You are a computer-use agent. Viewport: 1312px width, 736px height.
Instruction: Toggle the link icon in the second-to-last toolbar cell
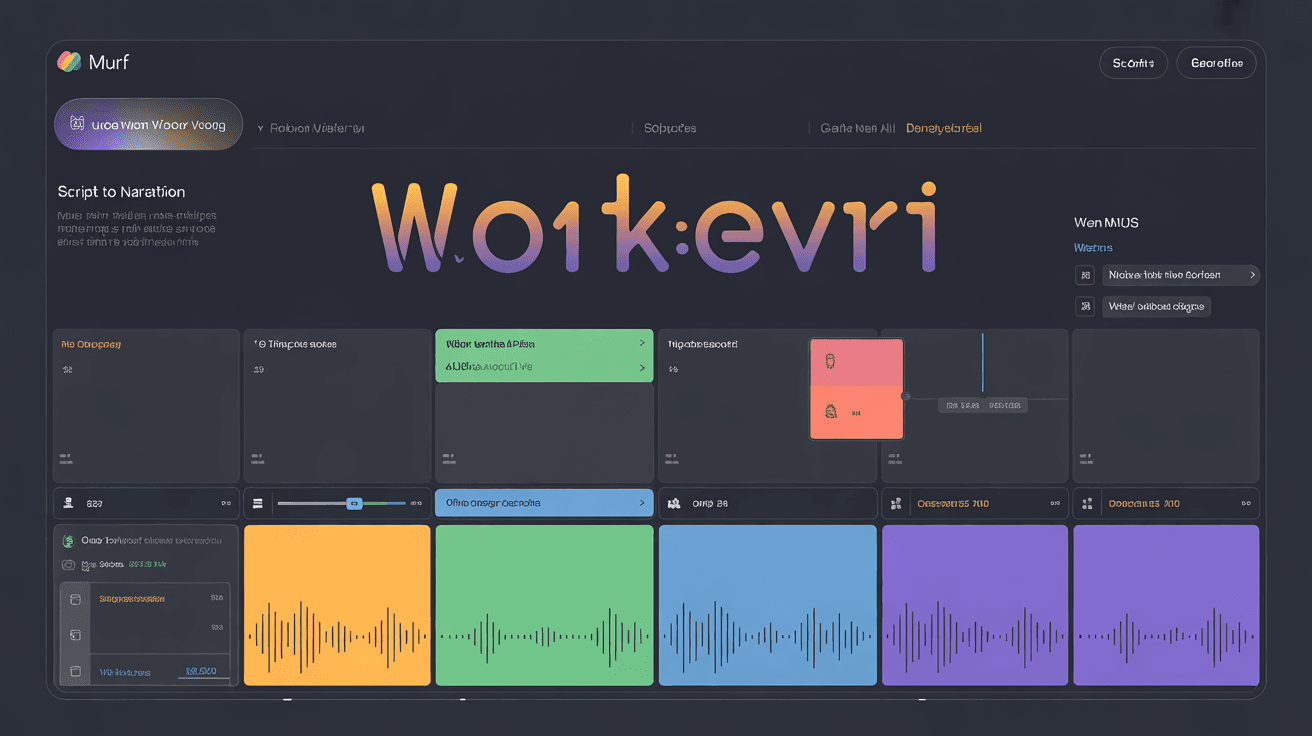coord(1055,504)
